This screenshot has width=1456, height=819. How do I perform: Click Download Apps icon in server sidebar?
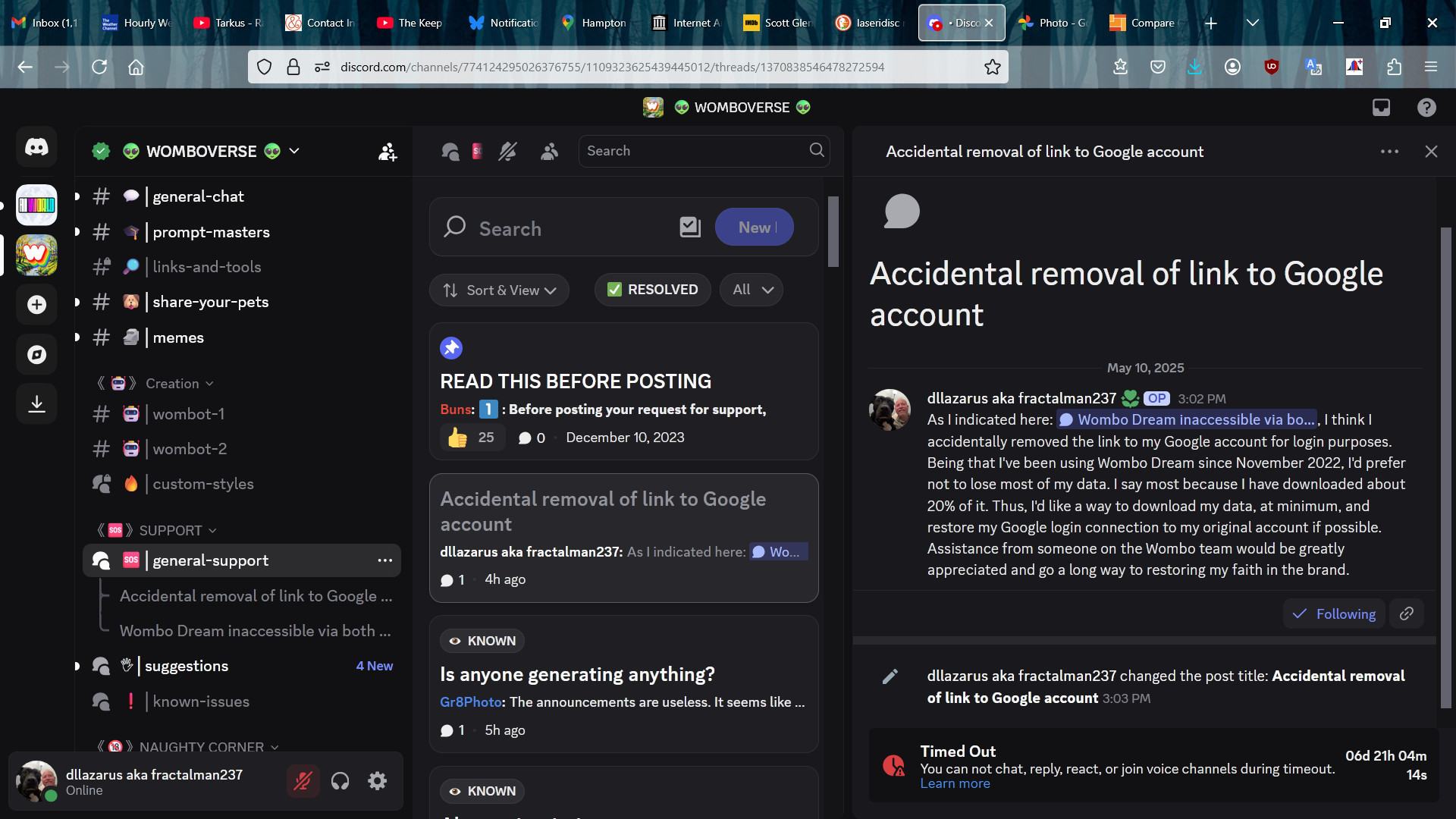36,403
